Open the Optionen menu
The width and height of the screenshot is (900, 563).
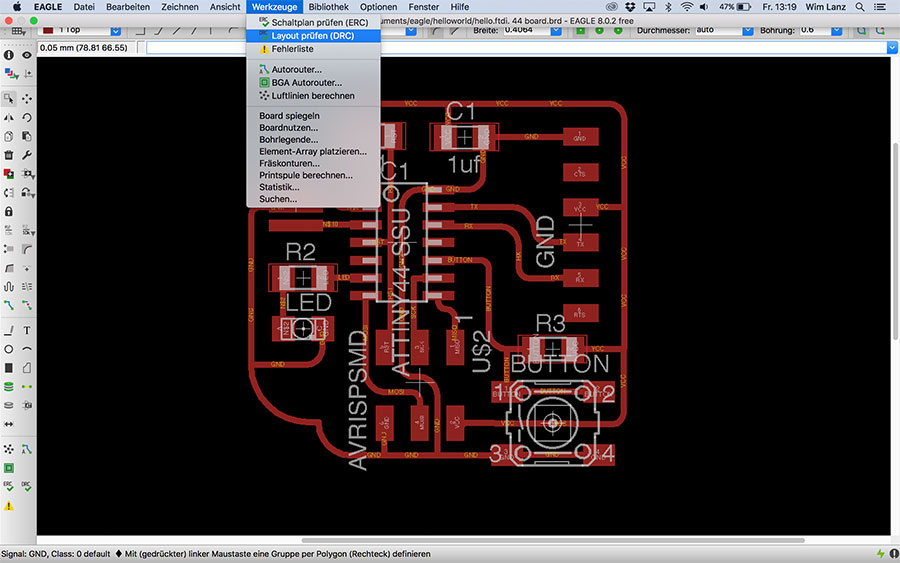(378, 7)
